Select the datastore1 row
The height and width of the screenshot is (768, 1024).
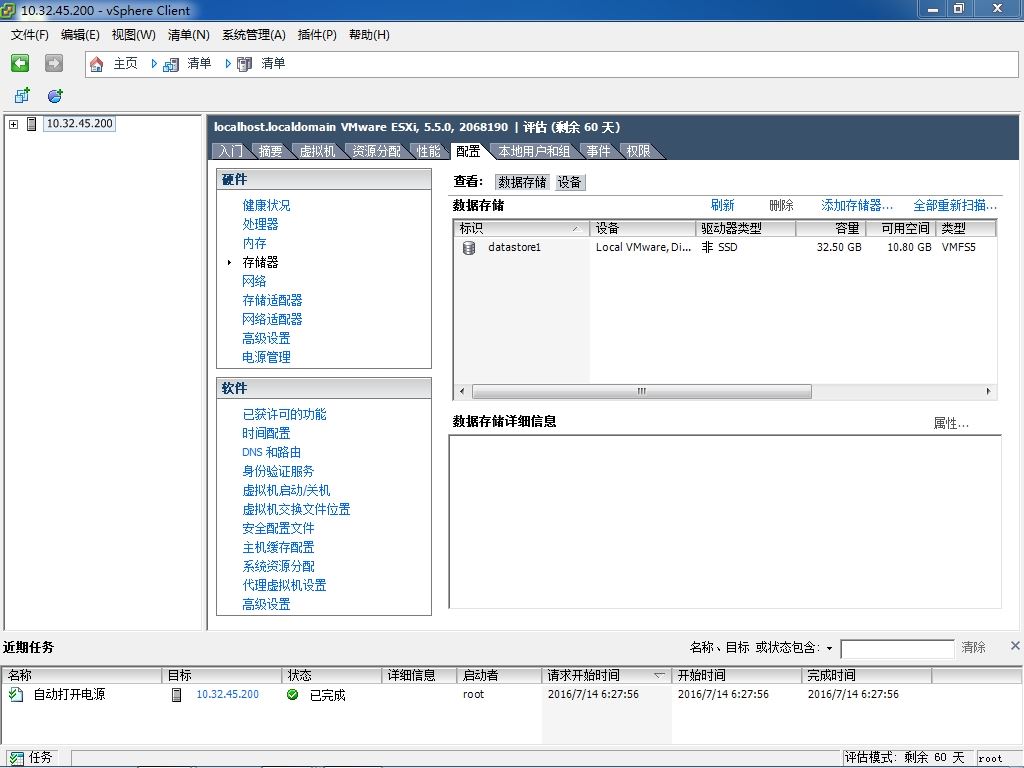point(725,248)
